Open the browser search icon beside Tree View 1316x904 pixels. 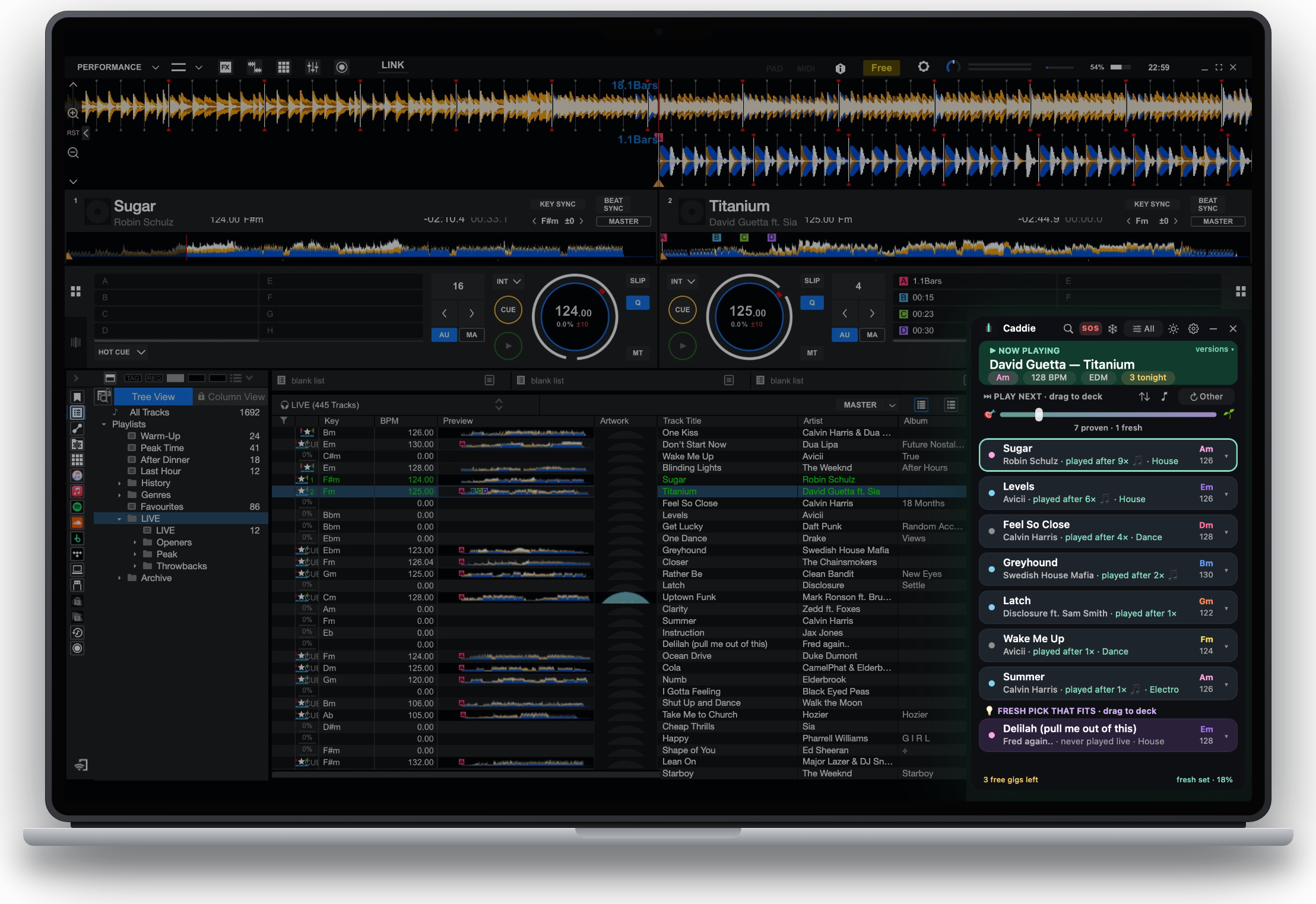pyautogui.click(x=103, y=396)
